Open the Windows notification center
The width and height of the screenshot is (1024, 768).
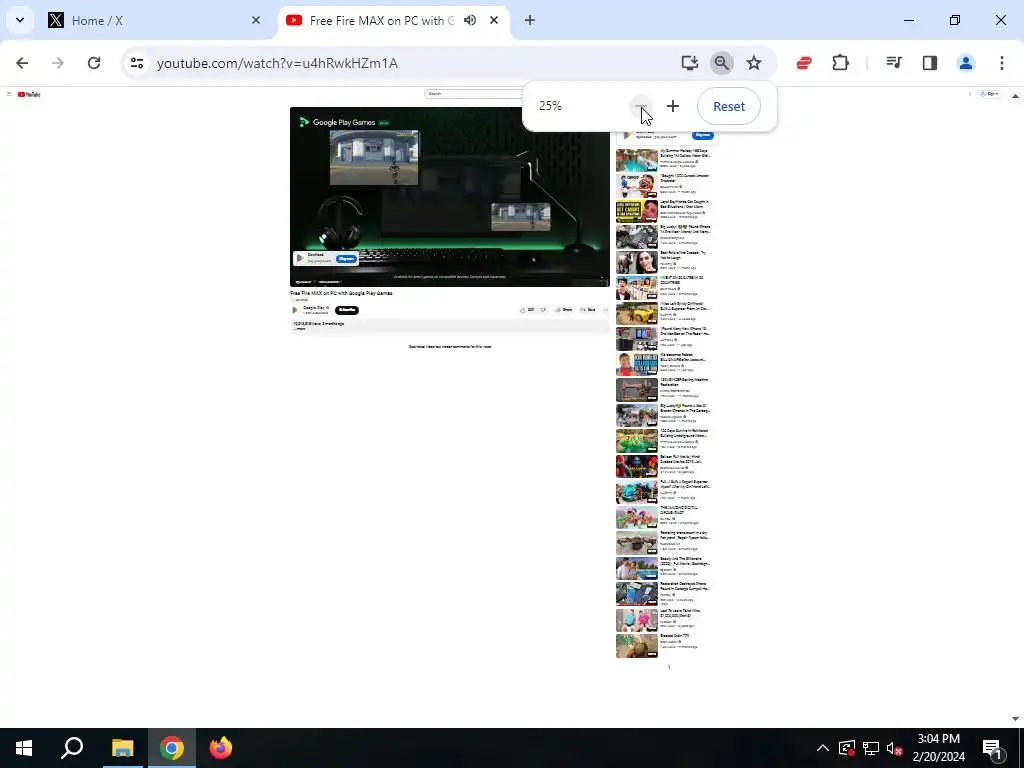[991, 748]
